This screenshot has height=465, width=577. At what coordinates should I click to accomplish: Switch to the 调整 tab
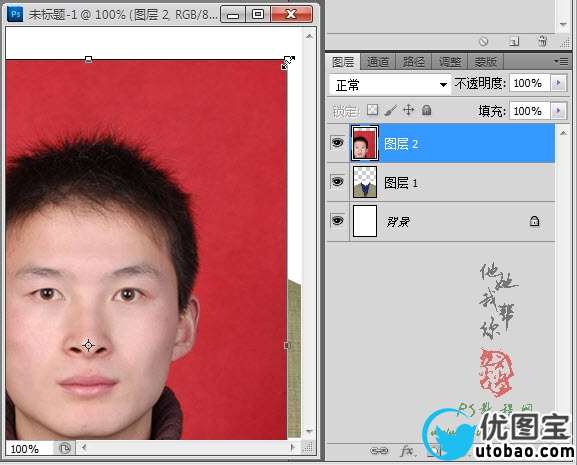[449, 62]
